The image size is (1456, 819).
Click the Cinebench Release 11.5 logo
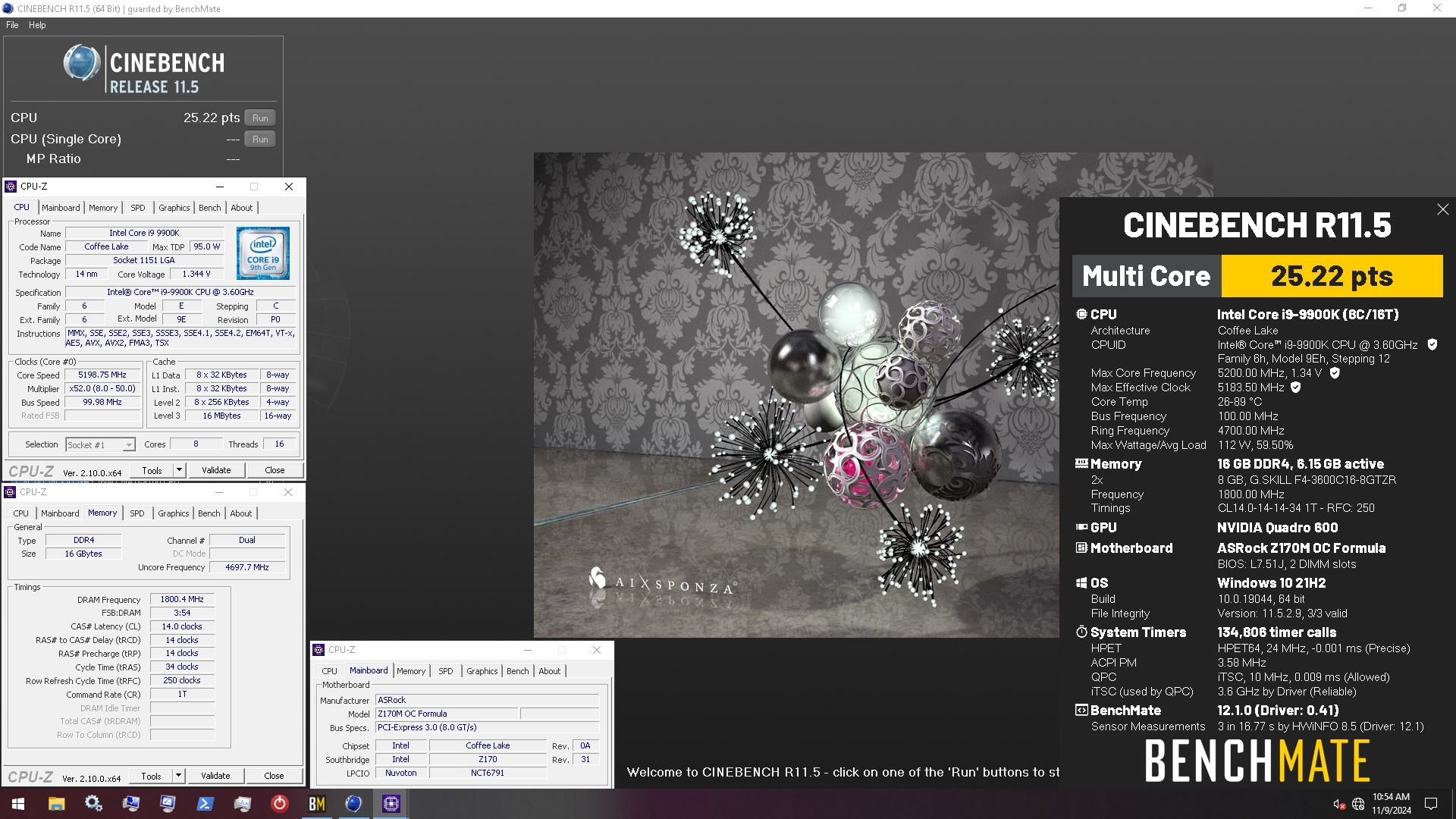point(144,69)
